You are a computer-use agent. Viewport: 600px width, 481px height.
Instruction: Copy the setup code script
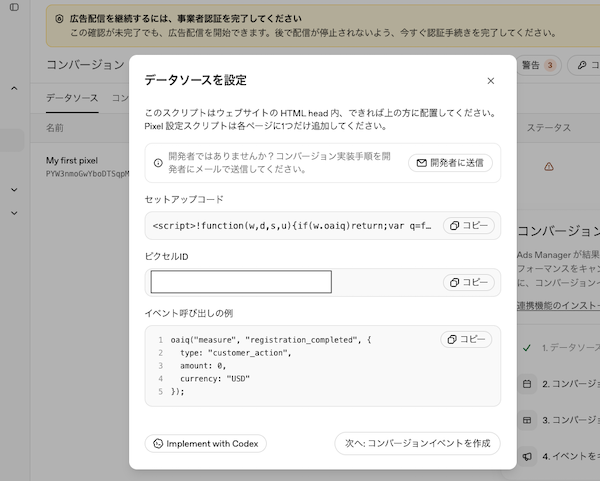tap(468, 225)
